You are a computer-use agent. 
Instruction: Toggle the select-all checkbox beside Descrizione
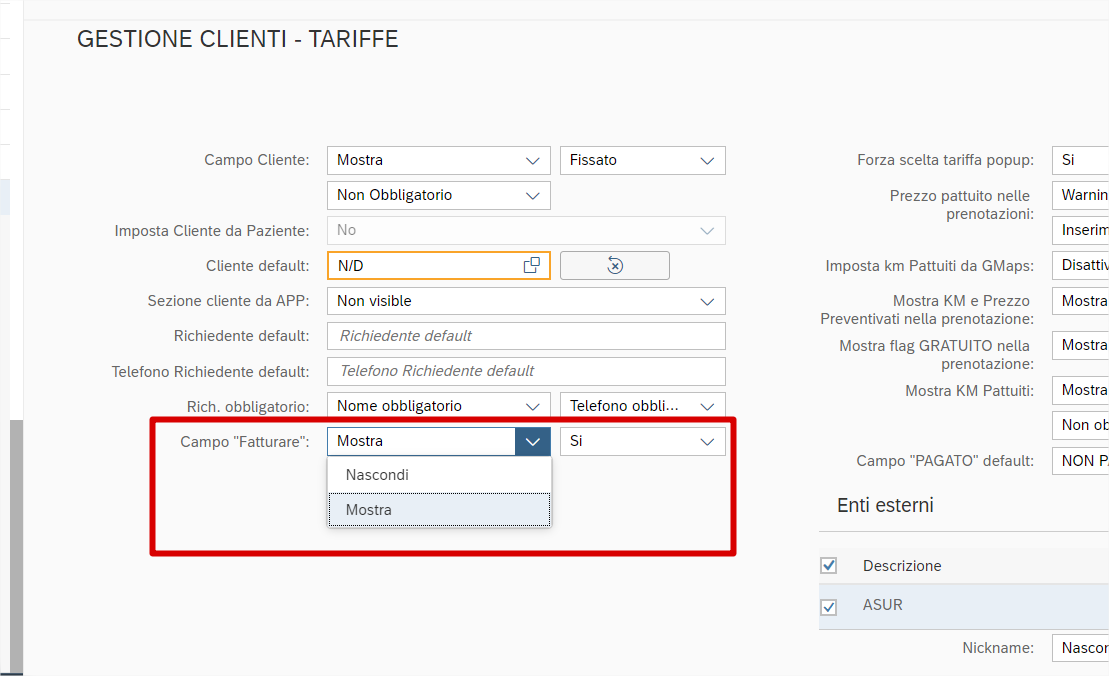(x=828, y=566)
